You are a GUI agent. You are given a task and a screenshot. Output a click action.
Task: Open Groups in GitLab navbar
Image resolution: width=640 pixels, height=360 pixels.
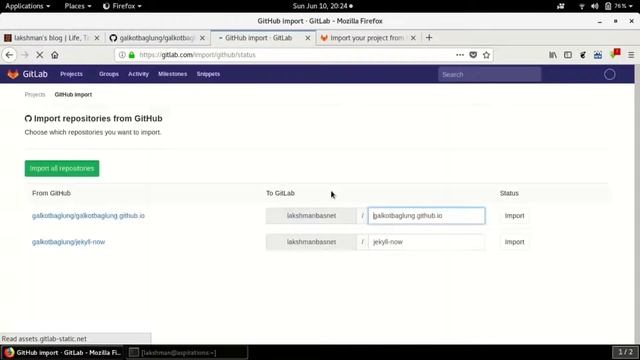(x=109, y=74)
